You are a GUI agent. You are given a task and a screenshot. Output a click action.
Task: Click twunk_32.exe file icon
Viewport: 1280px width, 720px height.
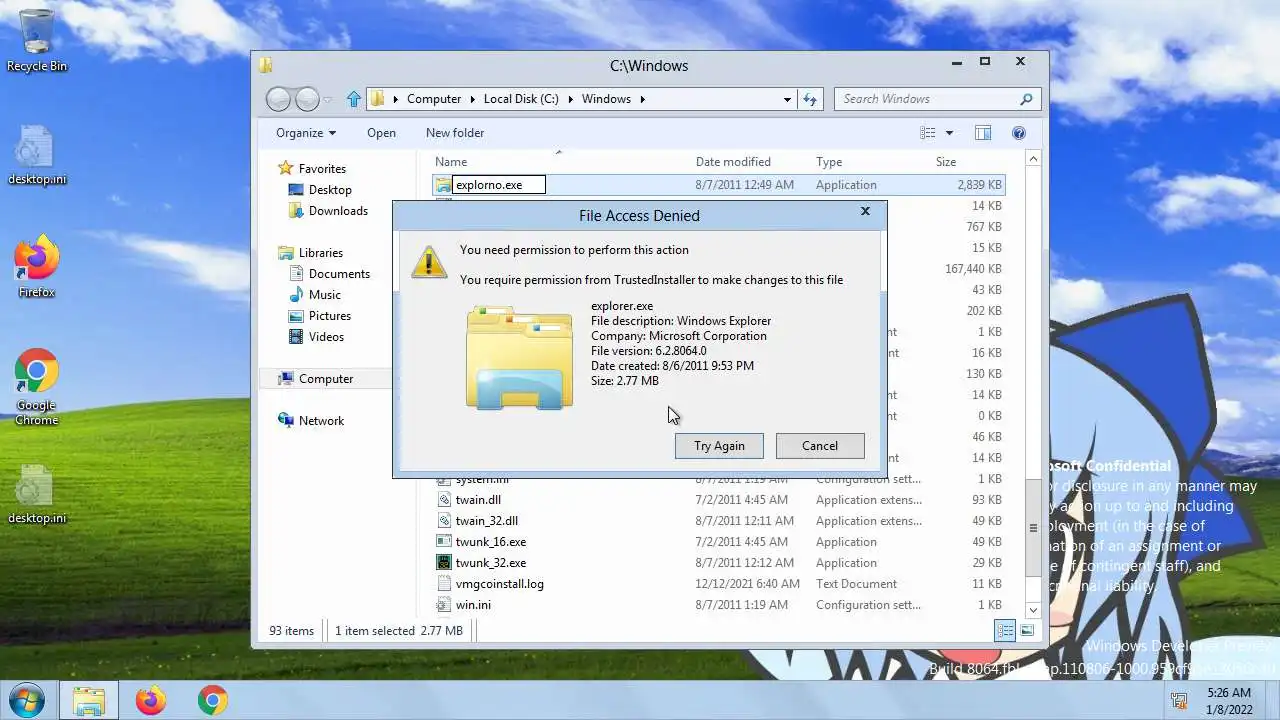445,563
